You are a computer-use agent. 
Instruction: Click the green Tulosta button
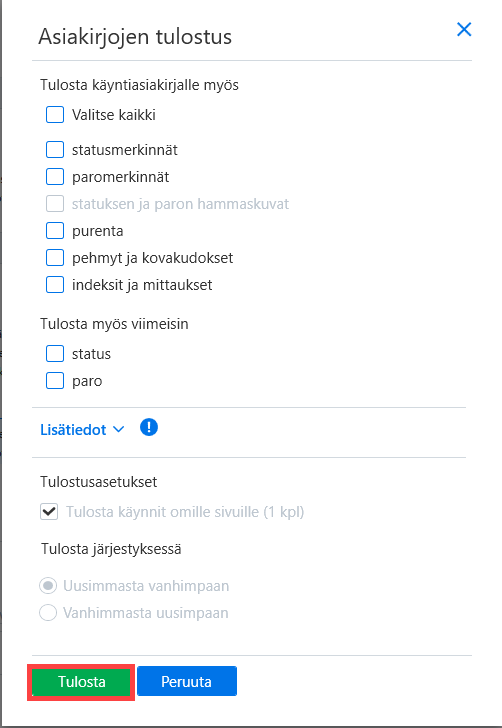[x=81, y=682]
